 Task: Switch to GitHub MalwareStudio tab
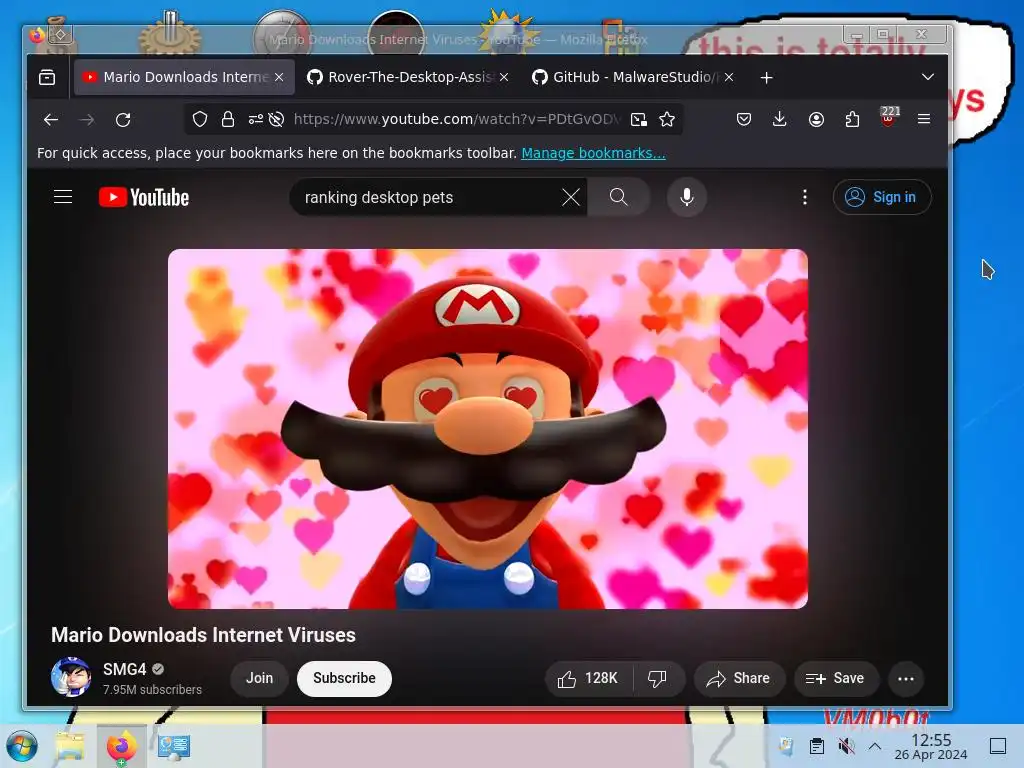pyautogui.click(x=633, y=77)
